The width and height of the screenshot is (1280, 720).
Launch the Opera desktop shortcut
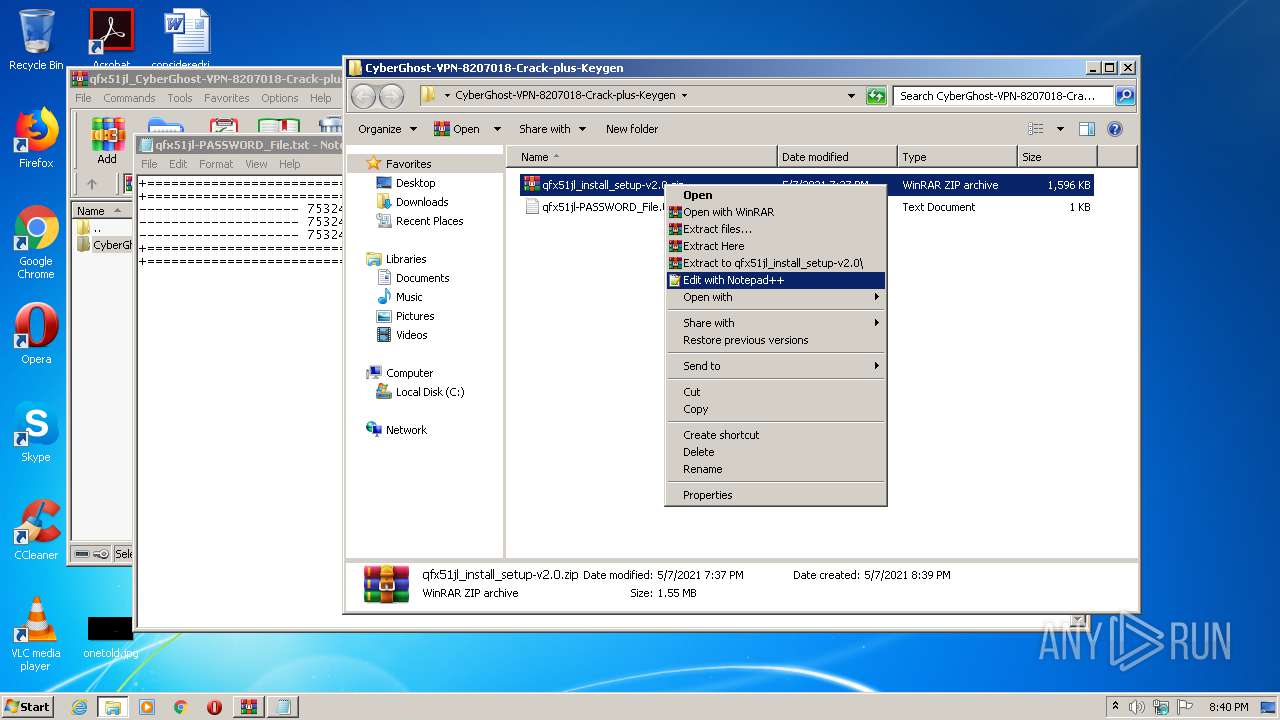pyautogui.click(x=36, y=334)
